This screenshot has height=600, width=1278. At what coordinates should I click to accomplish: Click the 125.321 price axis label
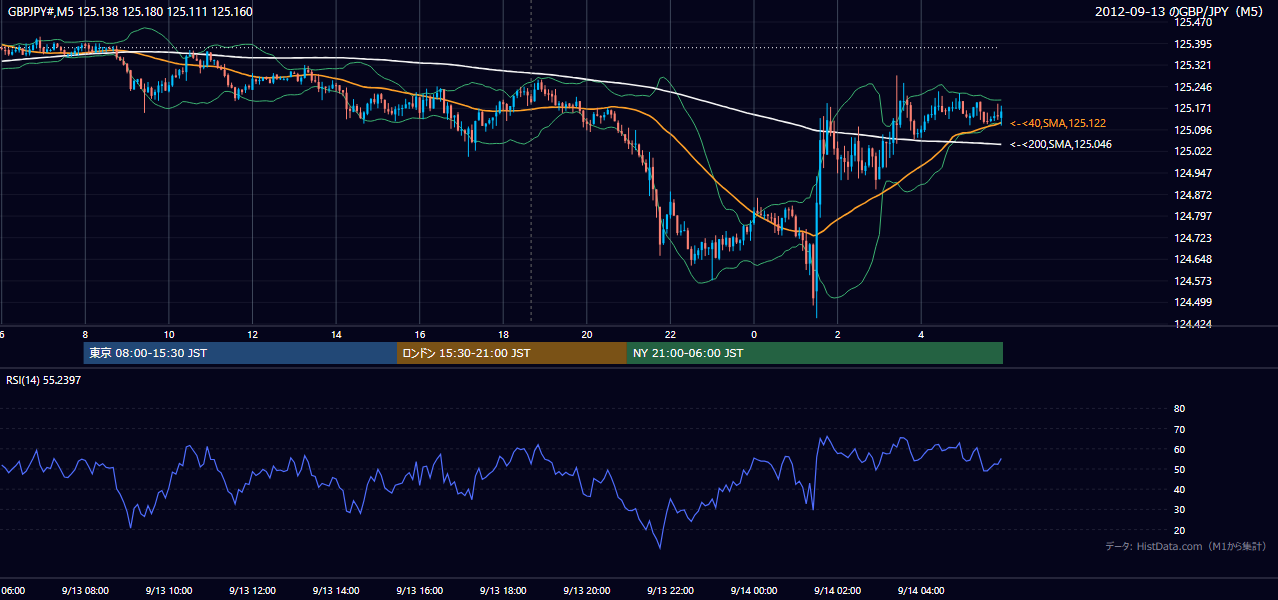[1194, 65]
